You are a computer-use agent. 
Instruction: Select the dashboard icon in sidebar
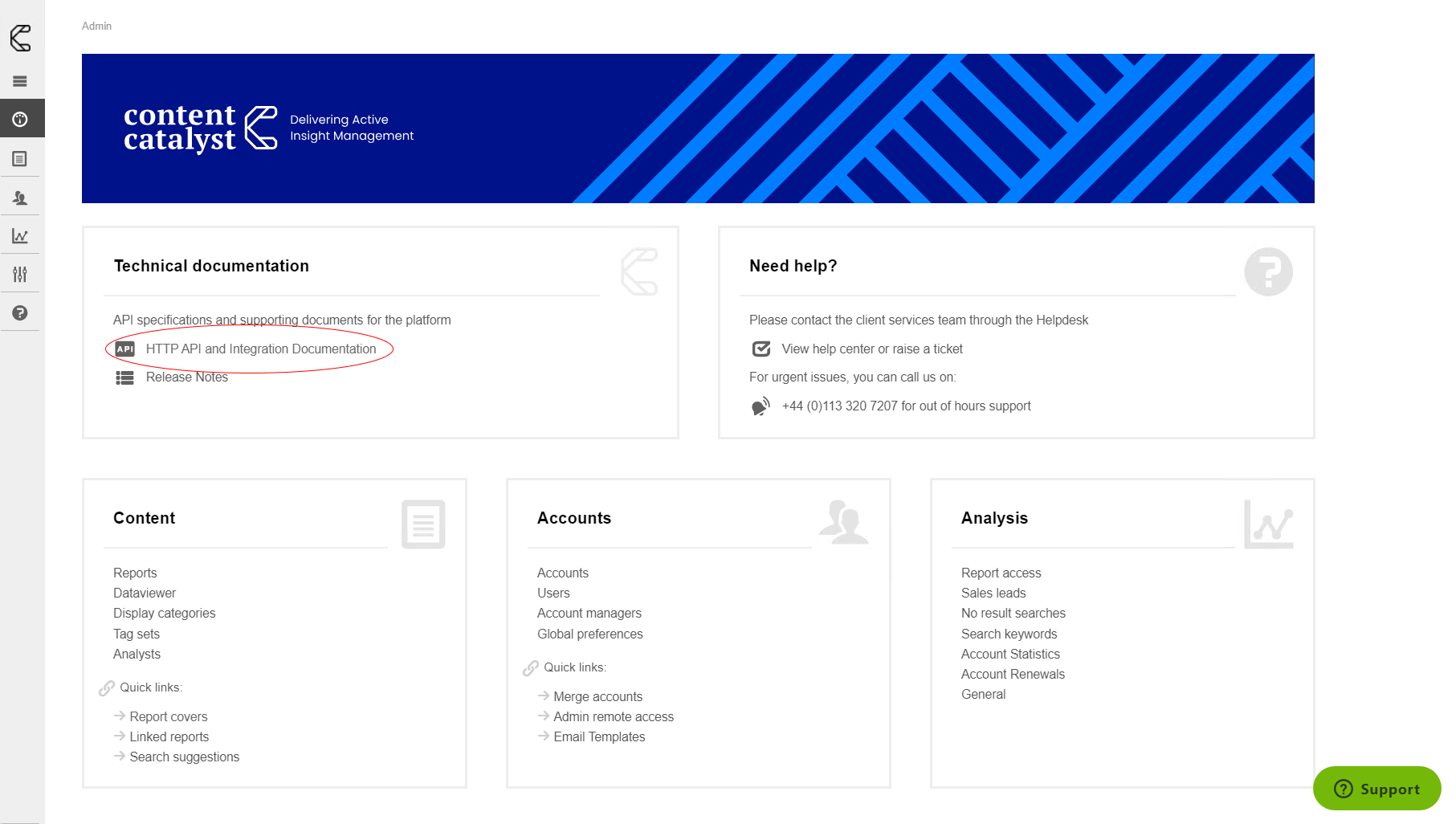coord(20,120)
